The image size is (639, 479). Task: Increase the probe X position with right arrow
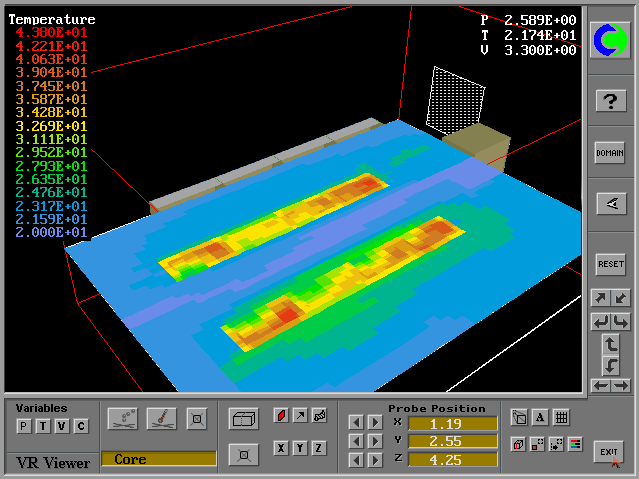pos(375,423)
